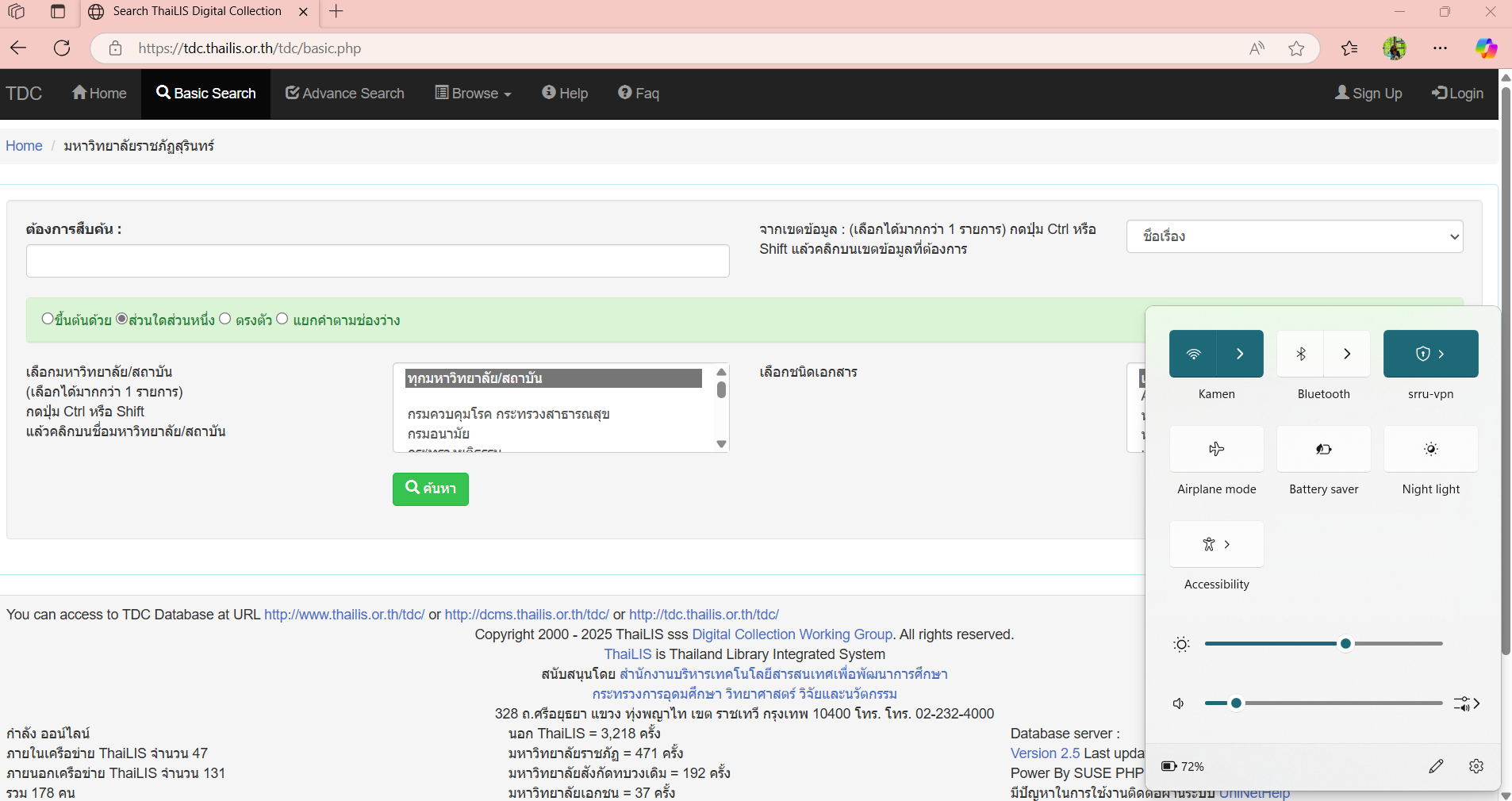Show available Wi-Fi networks
Screen dimensions: 1512x801
(x=1240, y=354)
